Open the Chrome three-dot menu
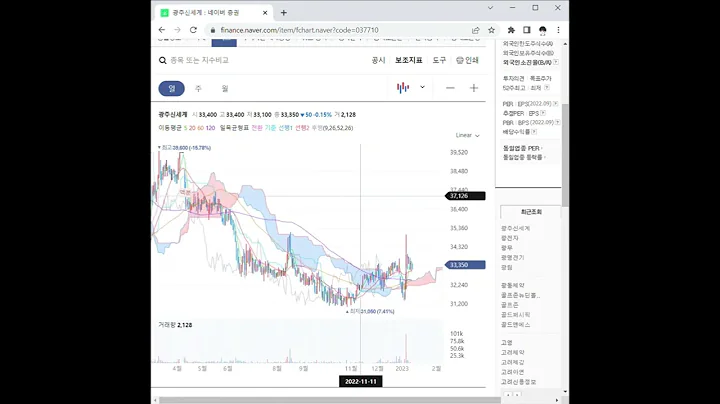 (558, 30)
